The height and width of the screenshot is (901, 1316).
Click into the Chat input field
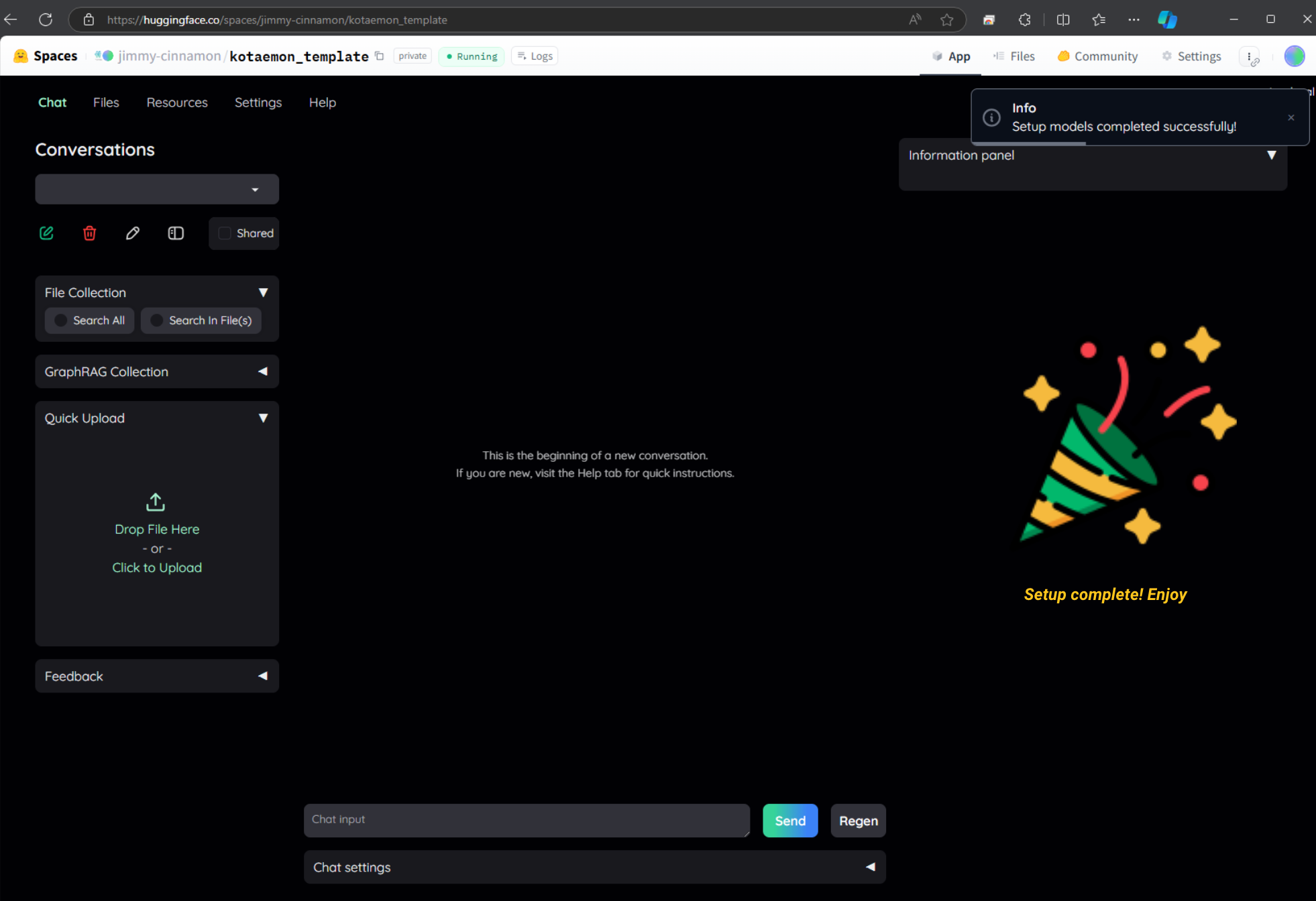[527, 821]
